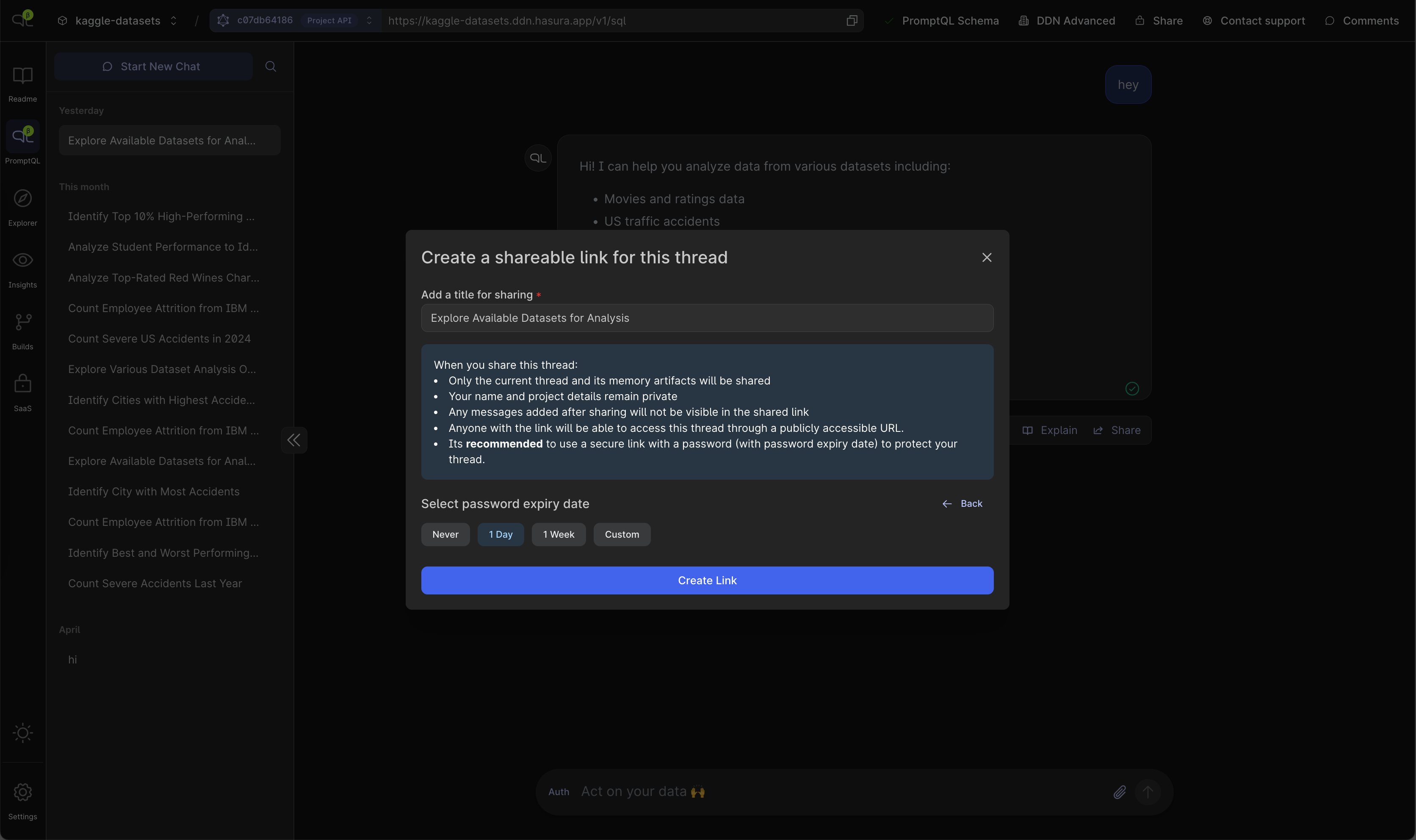Open 'Explore Various Dataset Analysis' chat
1416x840 pixels.
pyautogui.click(x=170, y=369)
